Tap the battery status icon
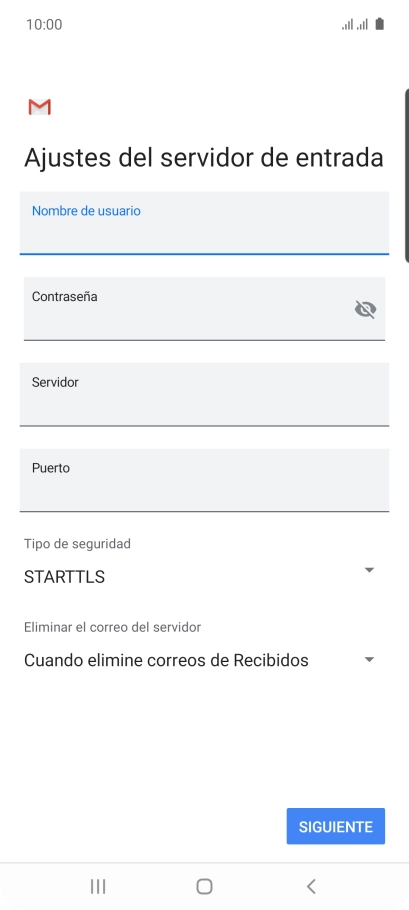Screen dimensions: 409x910 click(x=379, y=24)
